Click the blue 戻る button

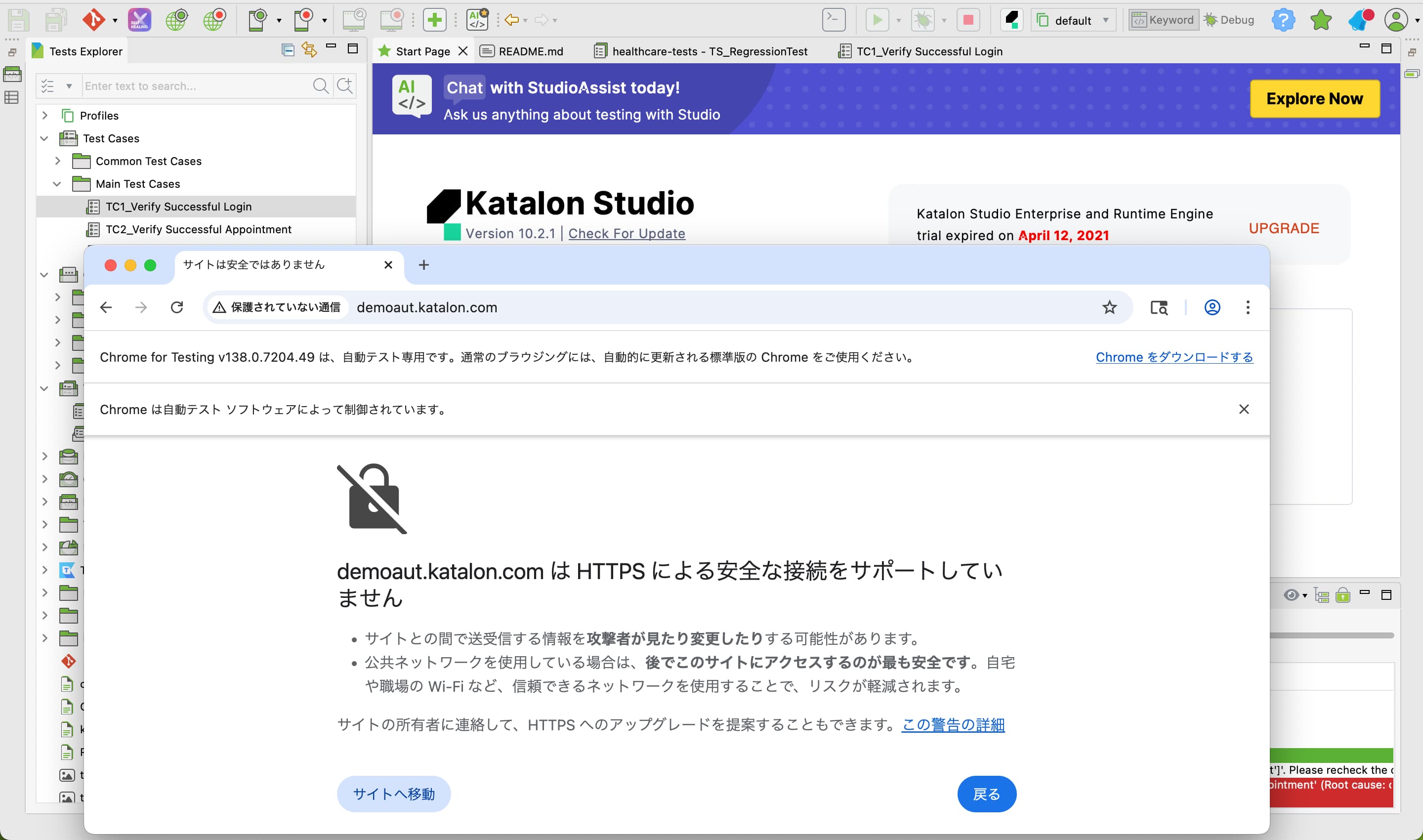(x=987, y=794)
